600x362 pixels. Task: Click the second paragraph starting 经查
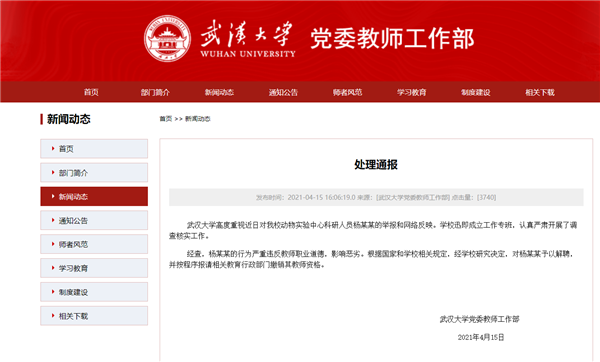[x=371, y=259]
